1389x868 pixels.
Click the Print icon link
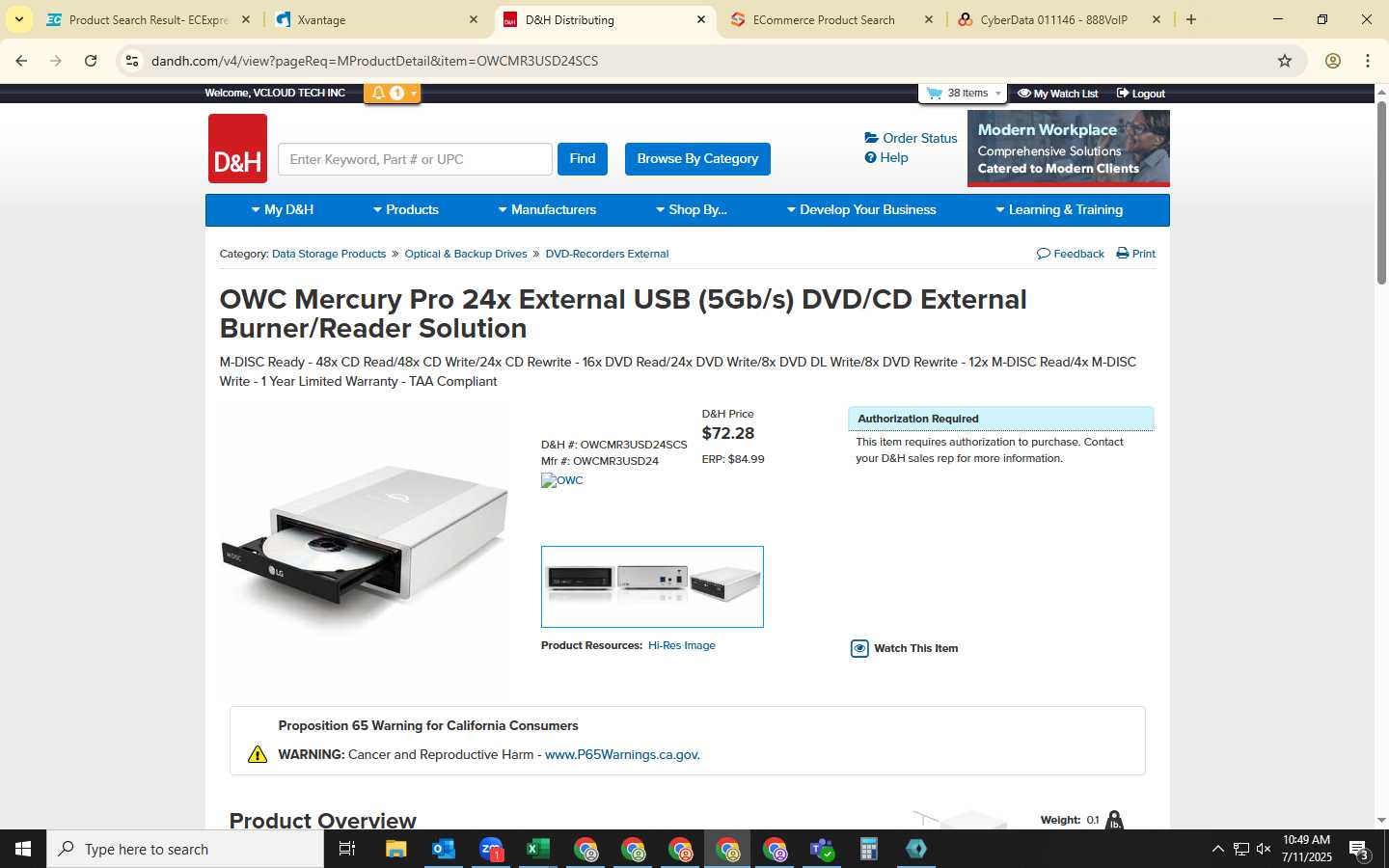[1135, 254]
